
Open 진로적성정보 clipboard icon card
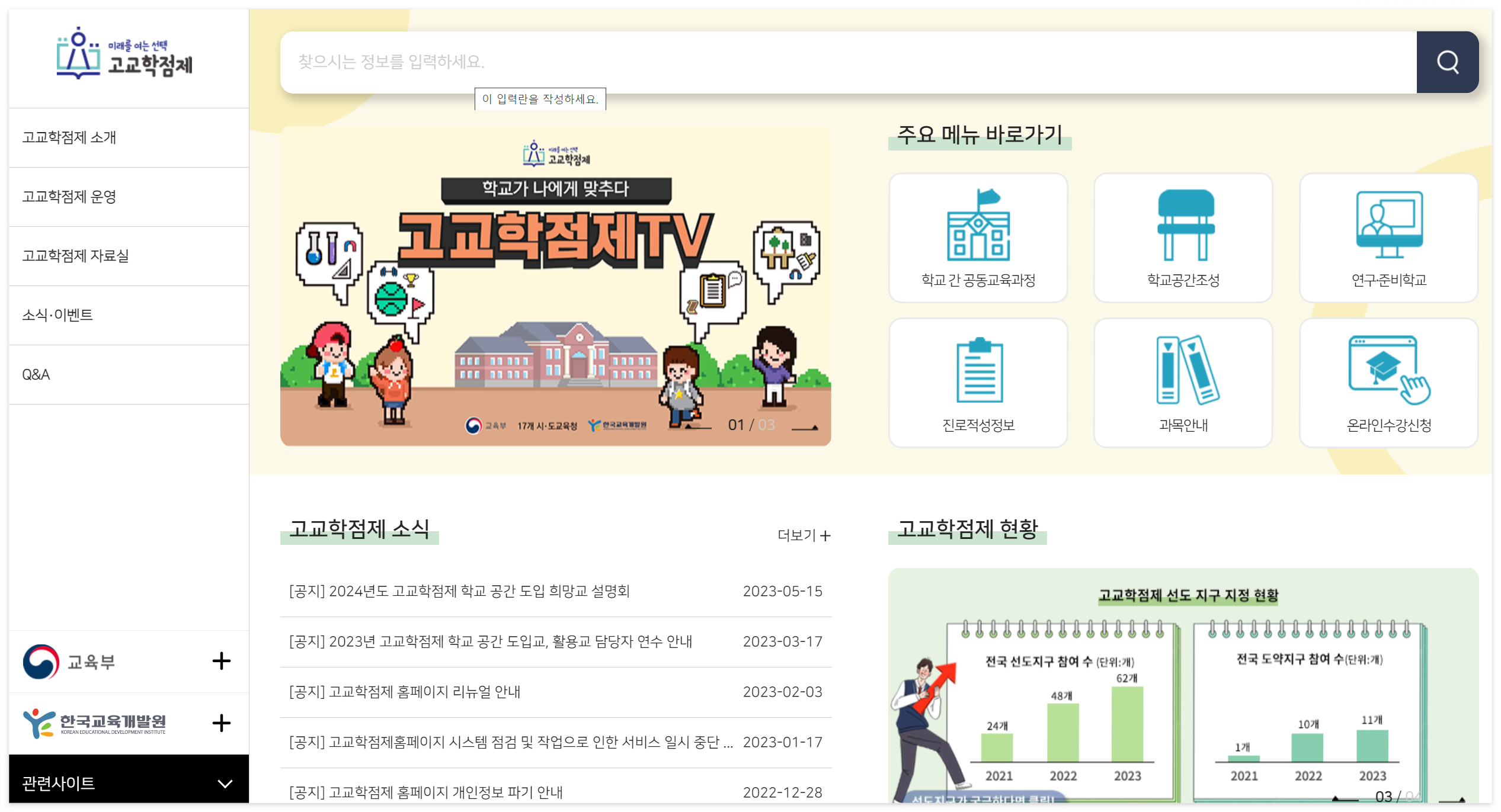(978, 383)
